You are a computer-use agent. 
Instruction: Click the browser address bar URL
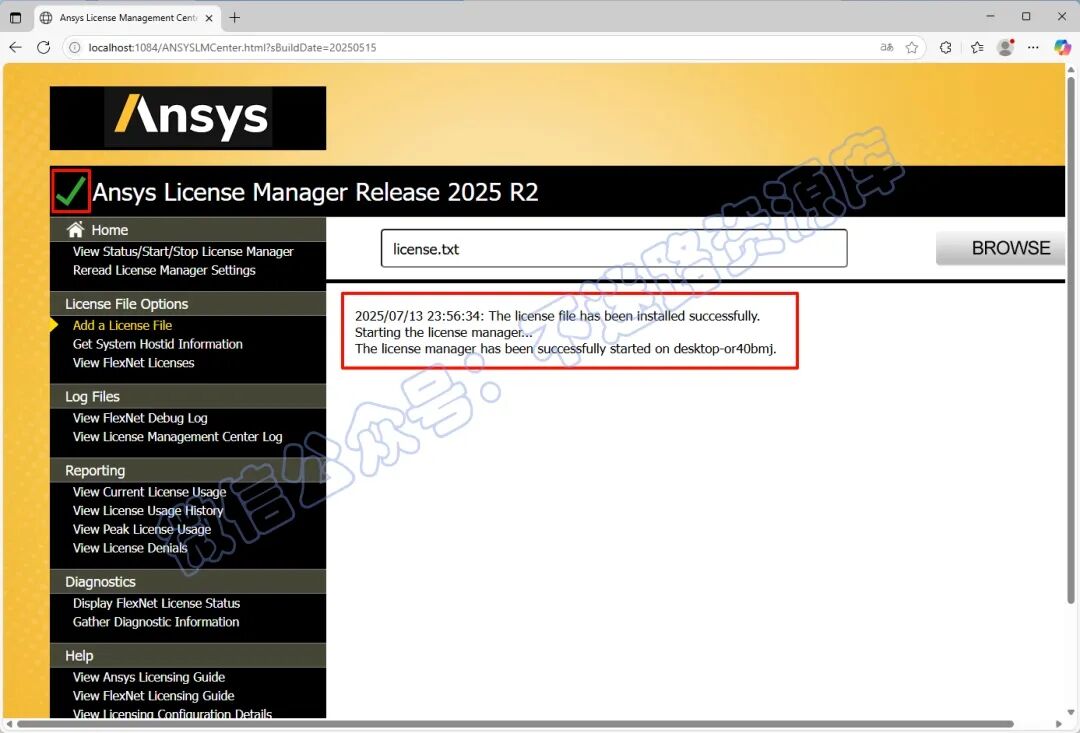point(232,48)
